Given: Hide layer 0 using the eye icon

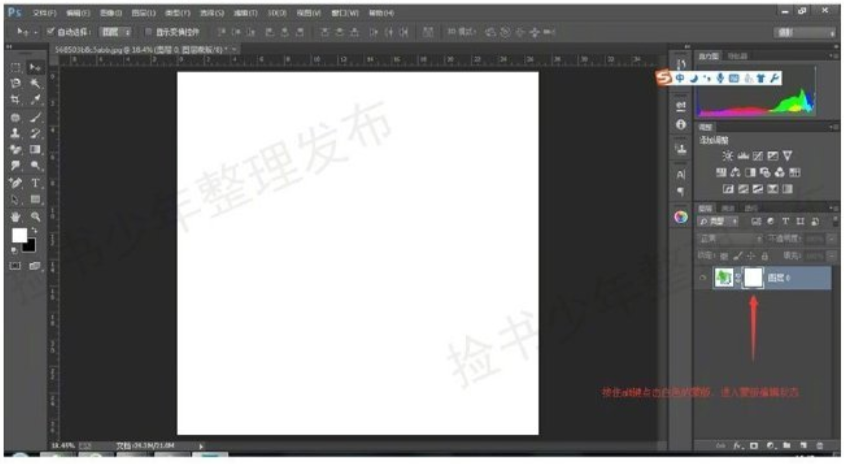Looking at the screenshot, I should (702, 278).
